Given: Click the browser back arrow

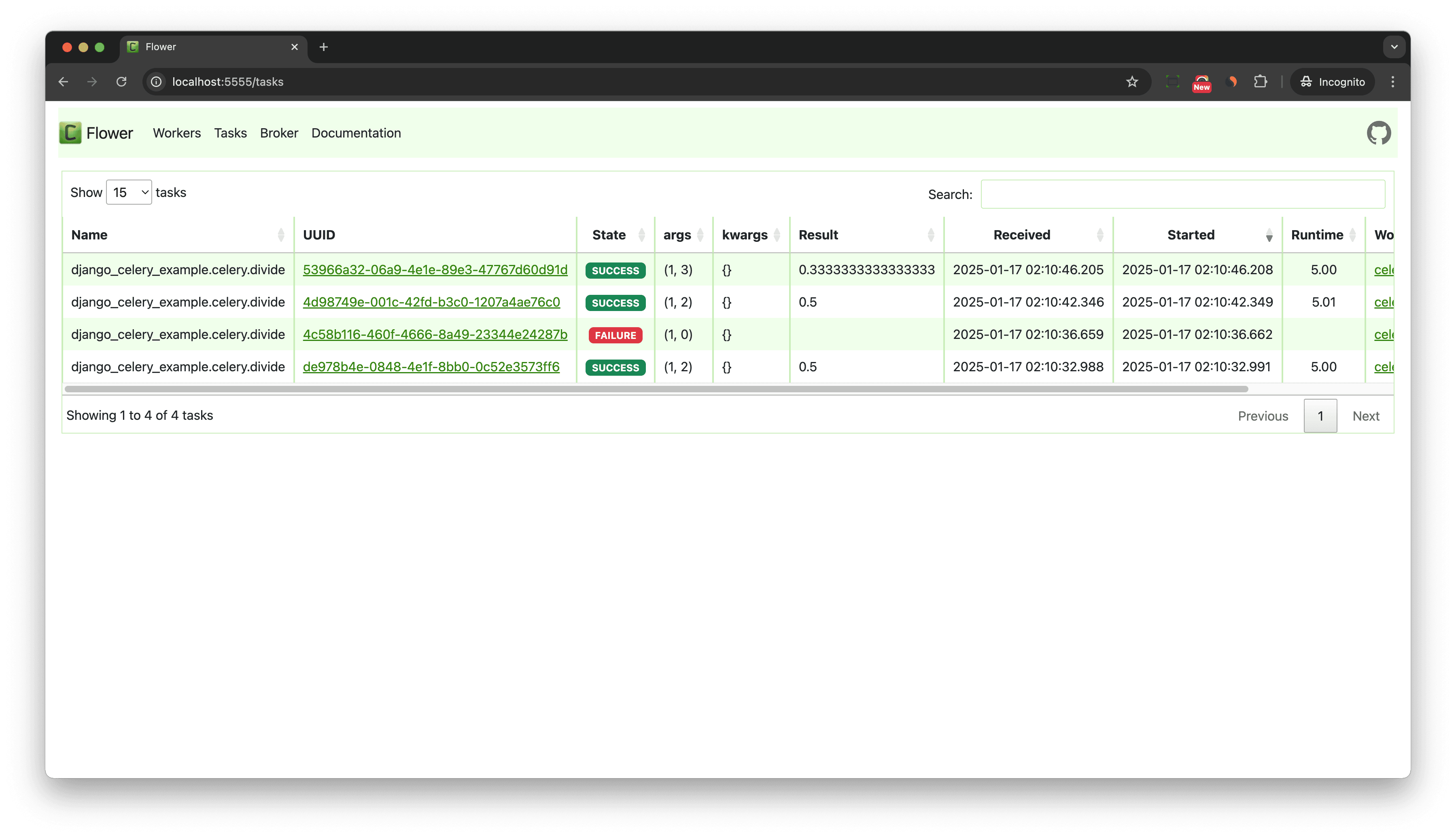Looking at the screenshot, I should [63, 81].
